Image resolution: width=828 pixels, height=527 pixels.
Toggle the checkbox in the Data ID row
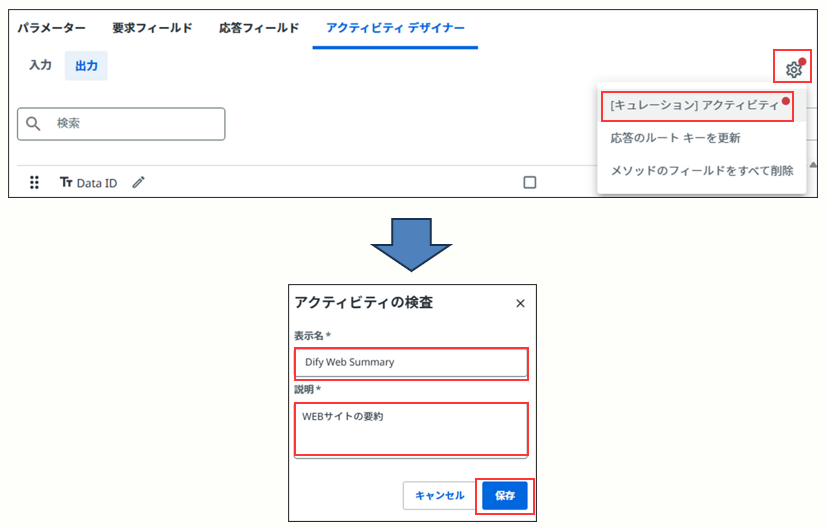click(x=530, y=182)
